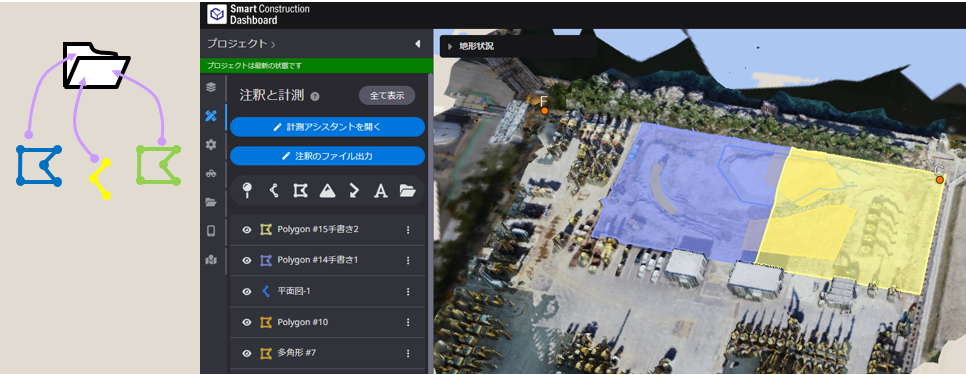This screenshot has width=966, height=375.
Task: Open the settings gear in sidebar
Action: [x=211, y=145]
